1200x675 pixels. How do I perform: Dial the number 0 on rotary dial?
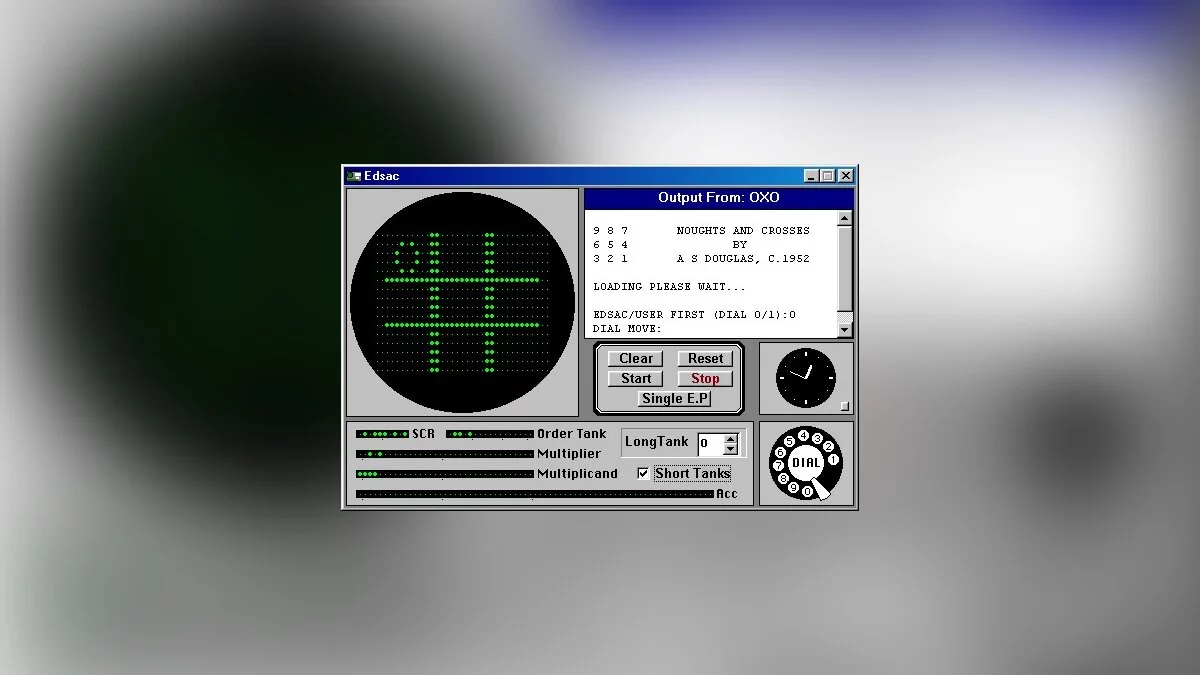(807, 491)
